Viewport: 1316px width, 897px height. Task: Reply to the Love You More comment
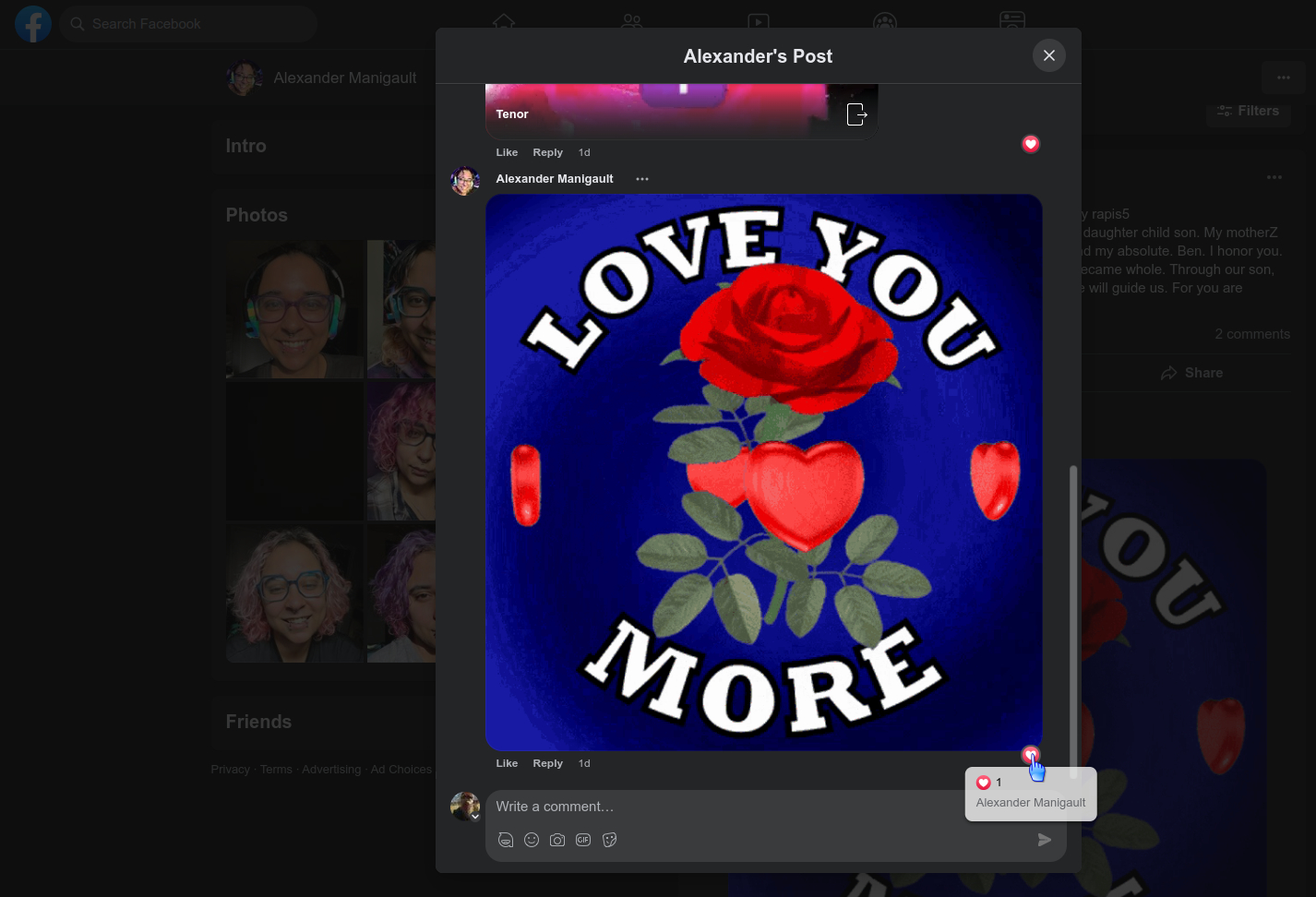point(547,763)
